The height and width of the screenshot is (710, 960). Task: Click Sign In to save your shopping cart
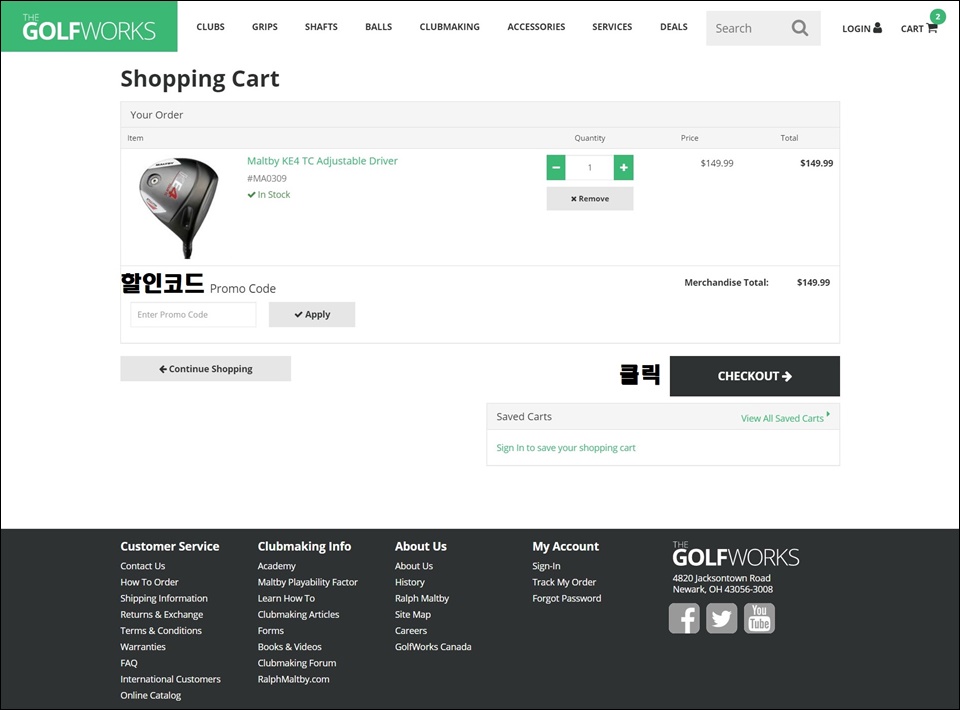pos(566,447)
